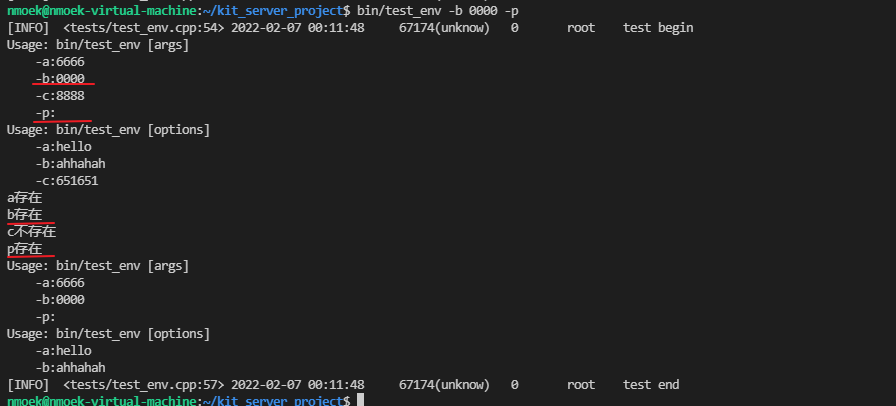This screenshot has height=406, width=896.
Task: Open the tests/test_env.cpp:54 file link
Action: point(143,27)
